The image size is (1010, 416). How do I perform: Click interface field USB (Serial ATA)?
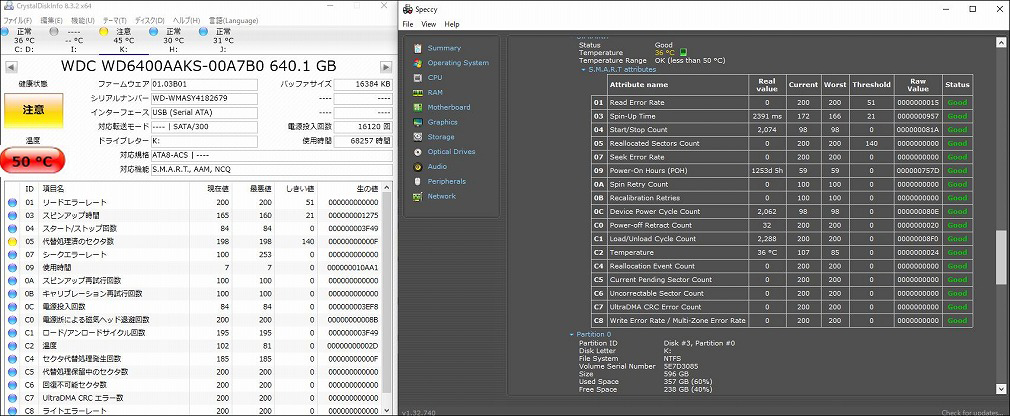coord(204,113)
